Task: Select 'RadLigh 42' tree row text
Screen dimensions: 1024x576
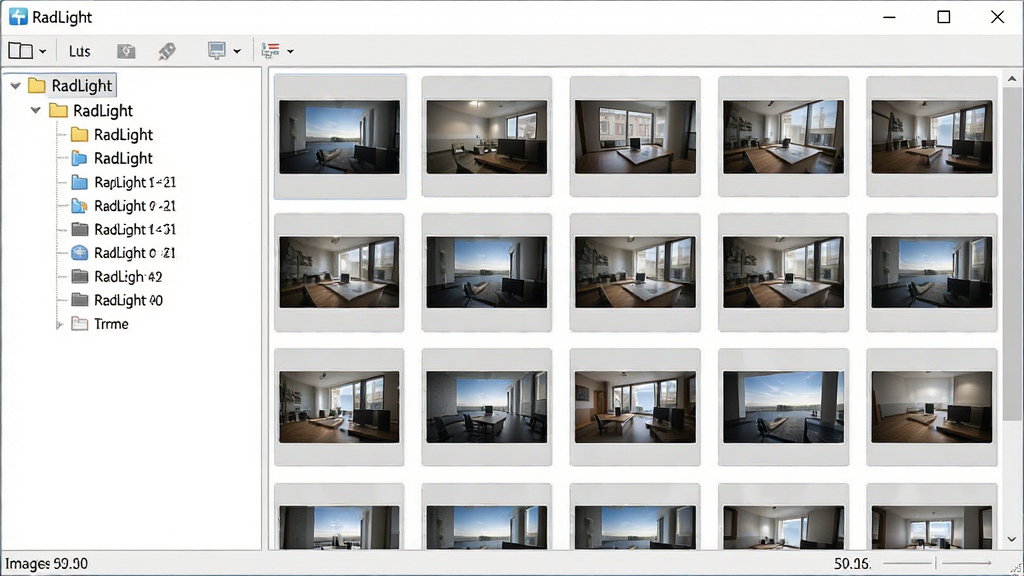Action: [x=128, y=277]
